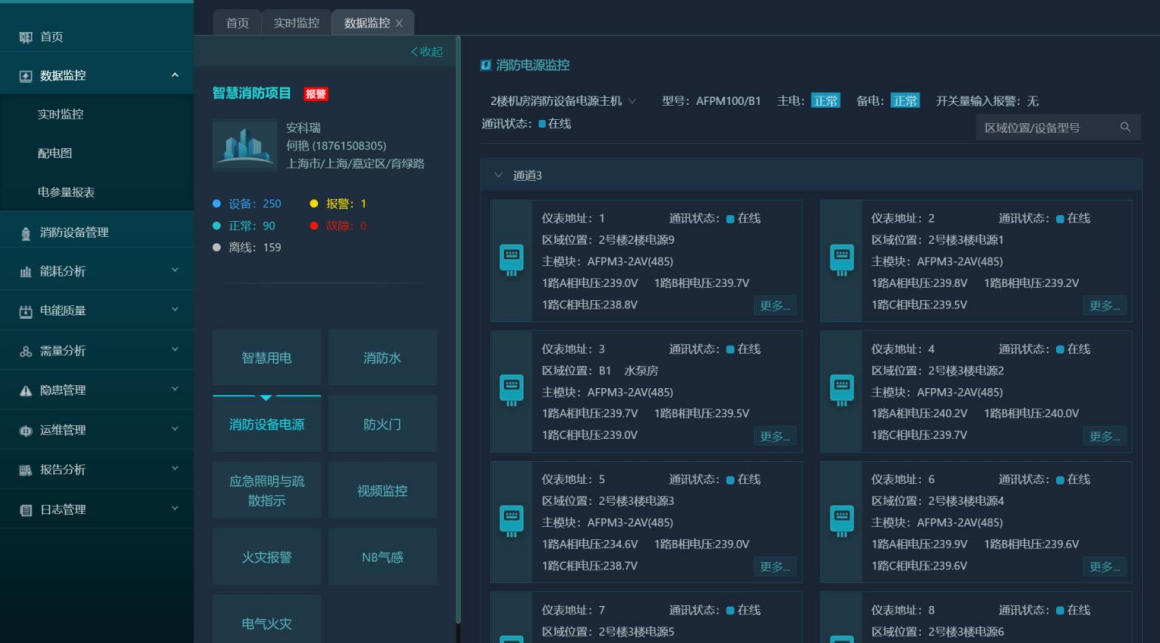Screen dimensions: 1160x643
Task: Open the 防火门 module
Action: tap(382, 425)
